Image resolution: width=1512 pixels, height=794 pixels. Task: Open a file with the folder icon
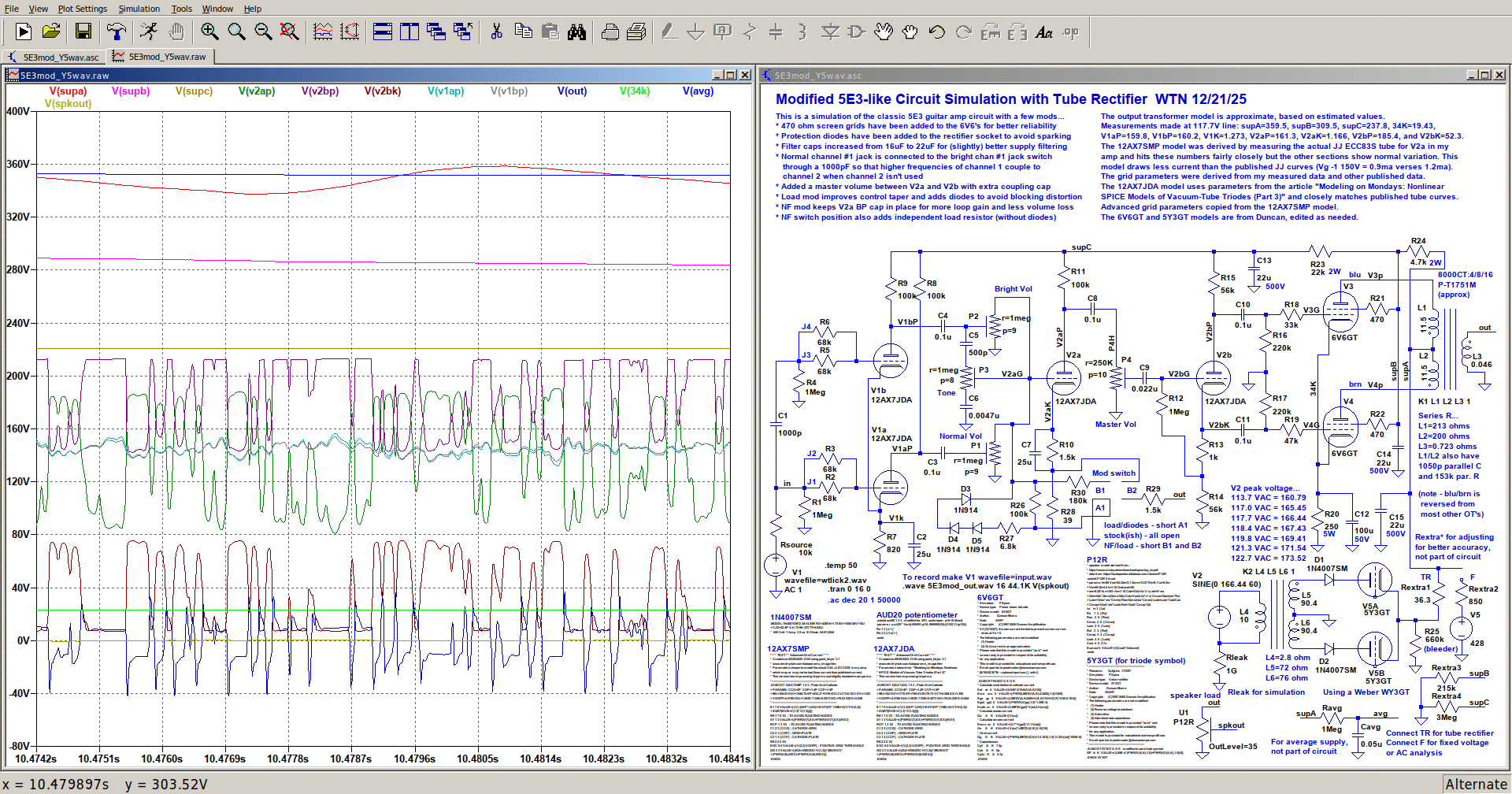pyautogui.click(x=51, y=32)
